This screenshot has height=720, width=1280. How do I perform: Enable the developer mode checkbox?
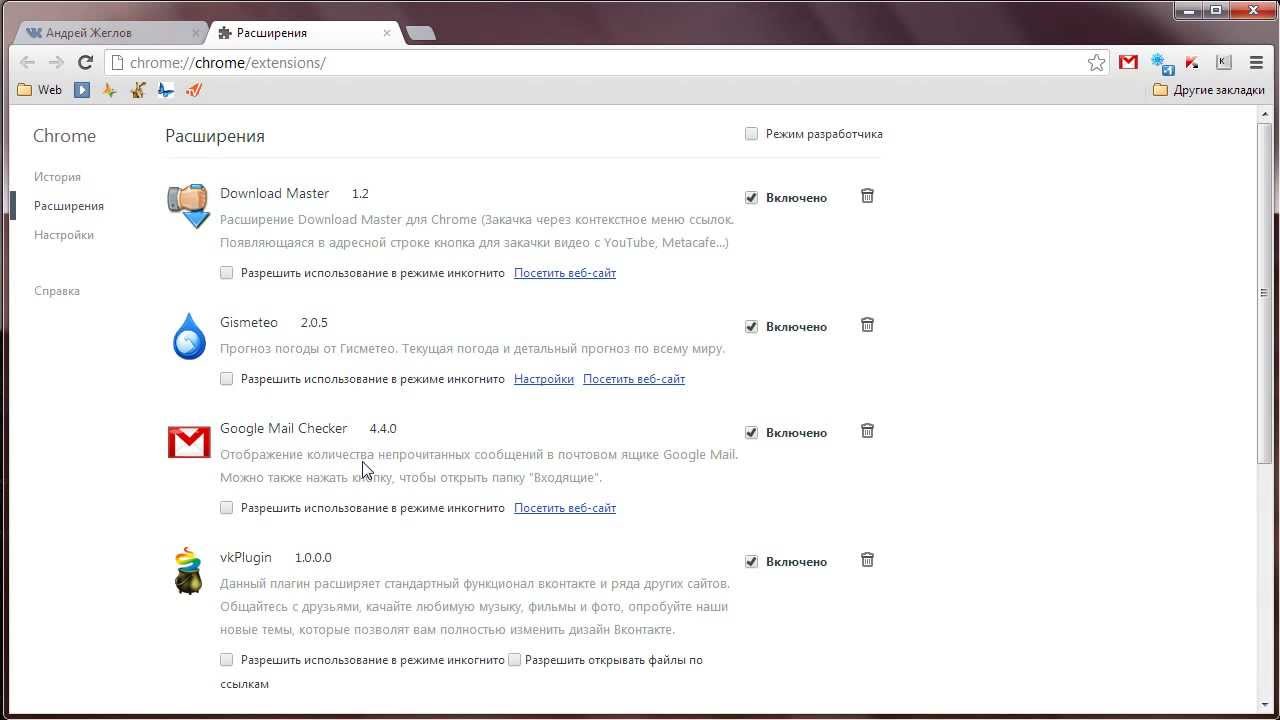click(x=751, y=134)
